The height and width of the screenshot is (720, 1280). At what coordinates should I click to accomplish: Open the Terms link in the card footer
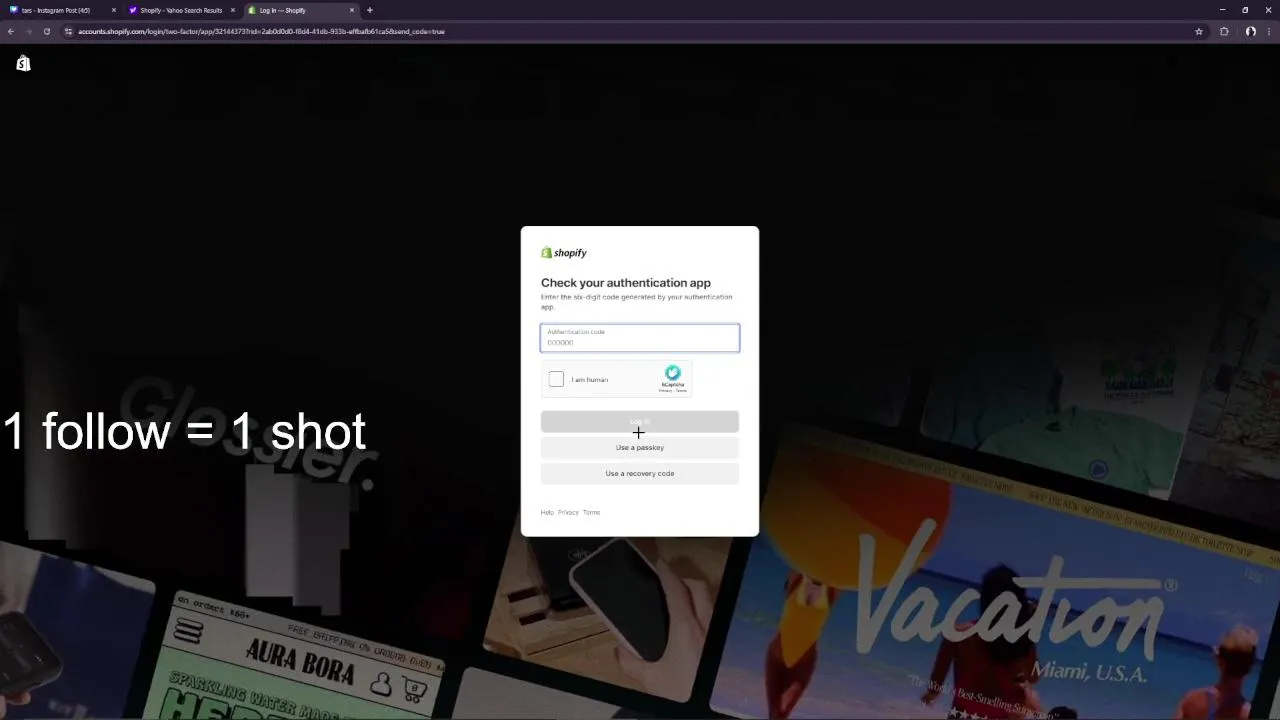tap(591, 512)
